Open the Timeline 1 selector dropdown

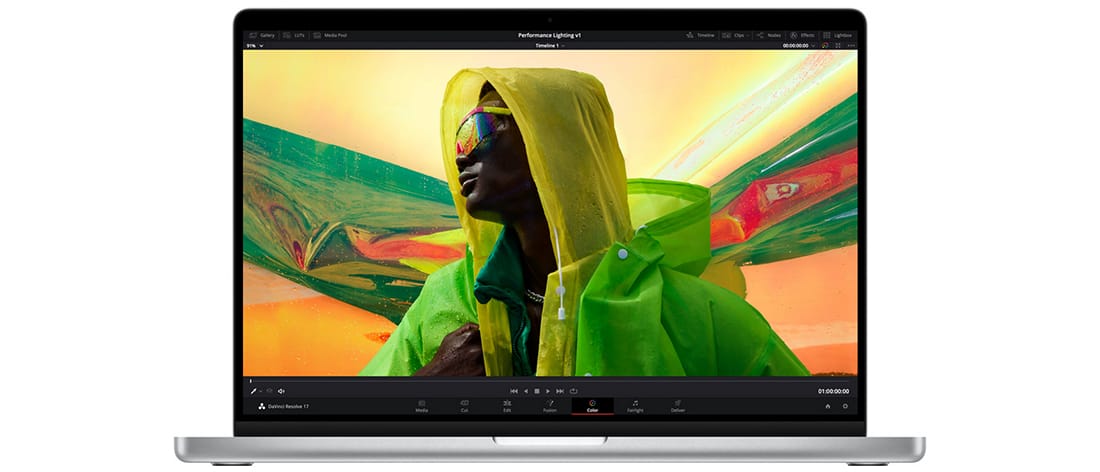point(550,46)
